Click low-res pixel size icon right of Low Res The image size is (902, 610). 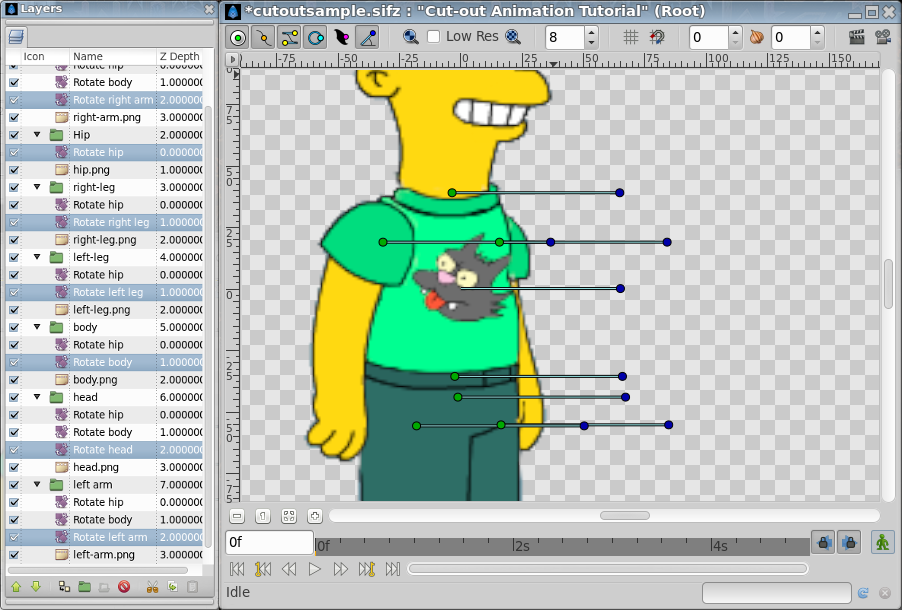(x=513, y=37)
